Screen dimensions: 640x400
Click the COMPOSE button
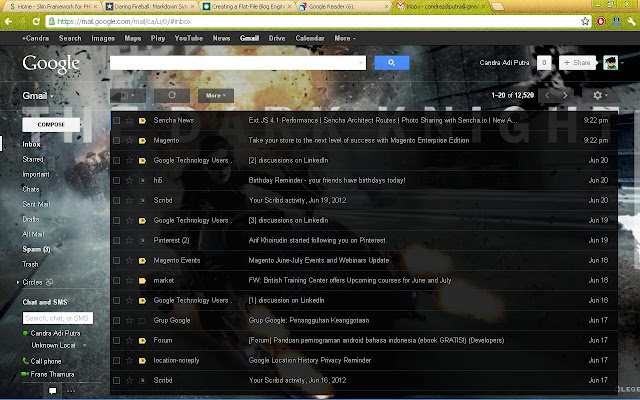point(51,124)
